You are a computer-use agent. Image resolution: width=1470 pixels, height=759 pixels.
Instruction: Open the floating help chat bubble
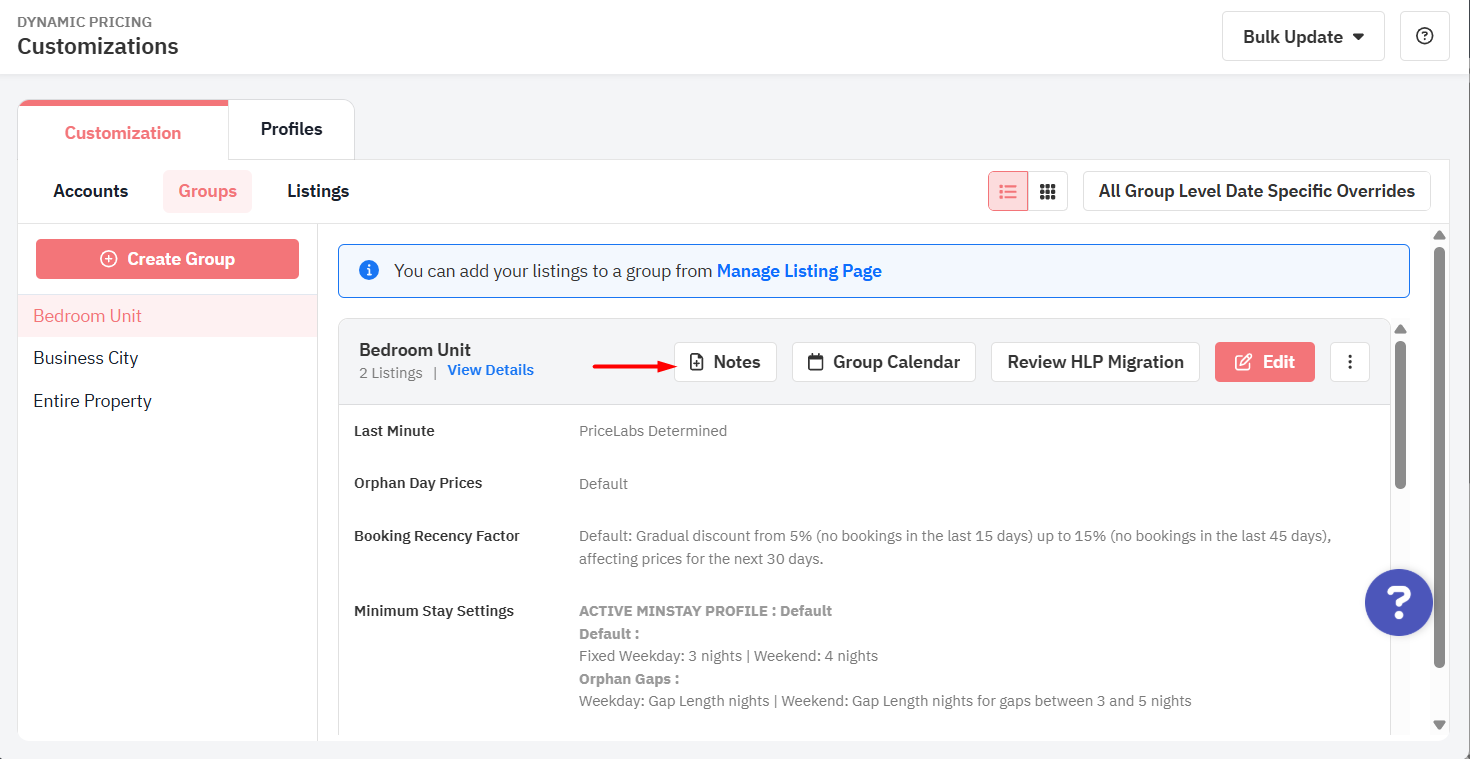pos(1398,602)
